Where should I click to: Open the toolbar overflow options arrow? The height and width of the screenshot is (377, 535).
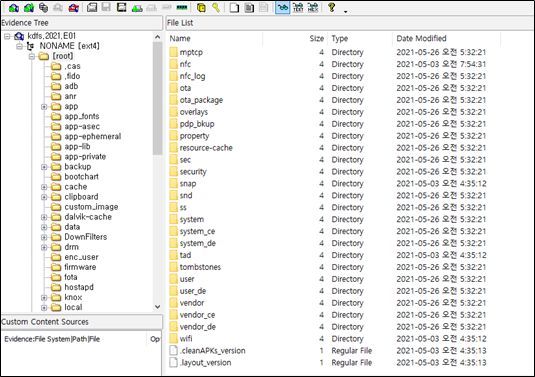345,11
